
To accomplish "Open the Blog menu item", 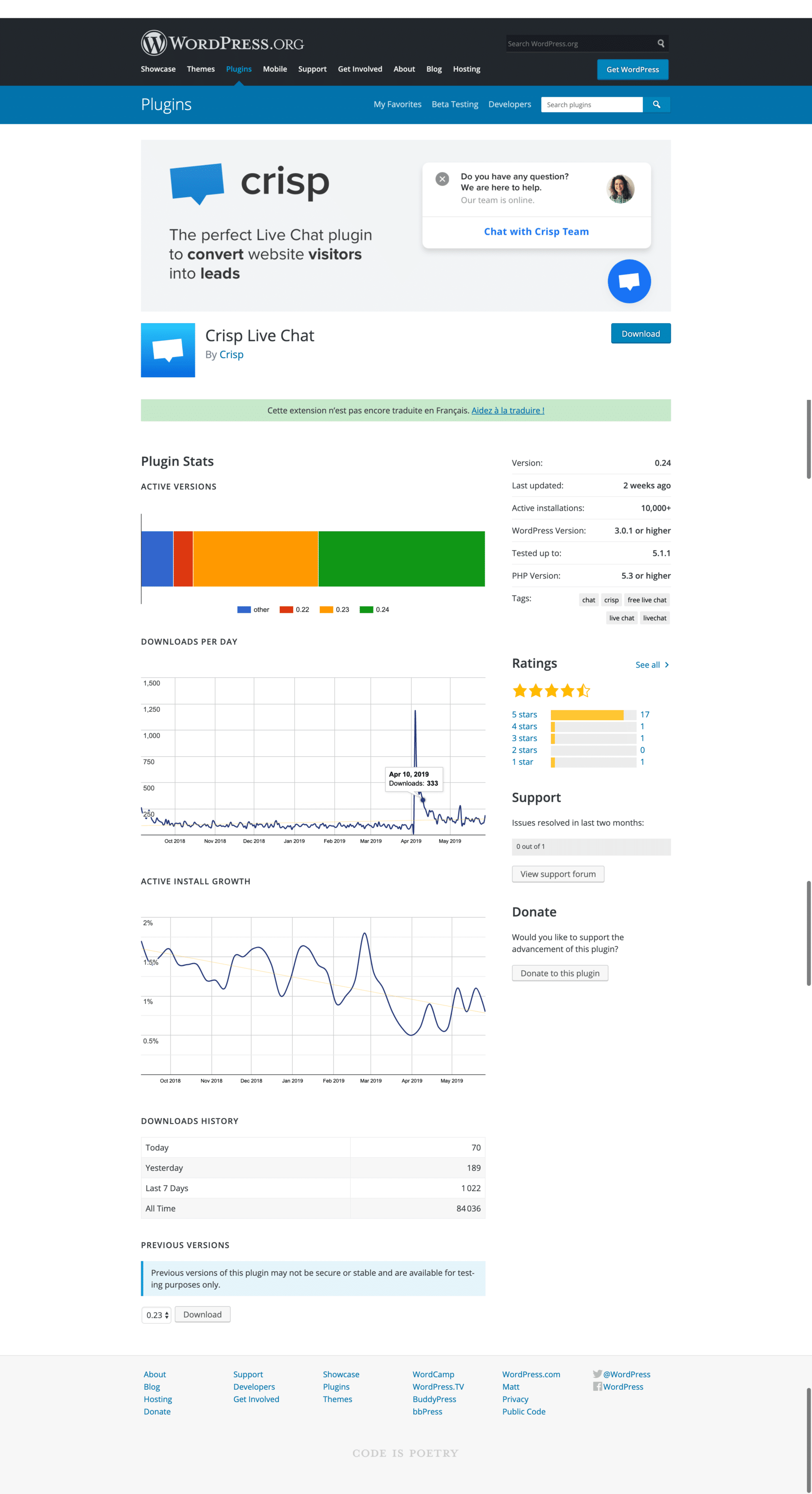I will 434,69.
